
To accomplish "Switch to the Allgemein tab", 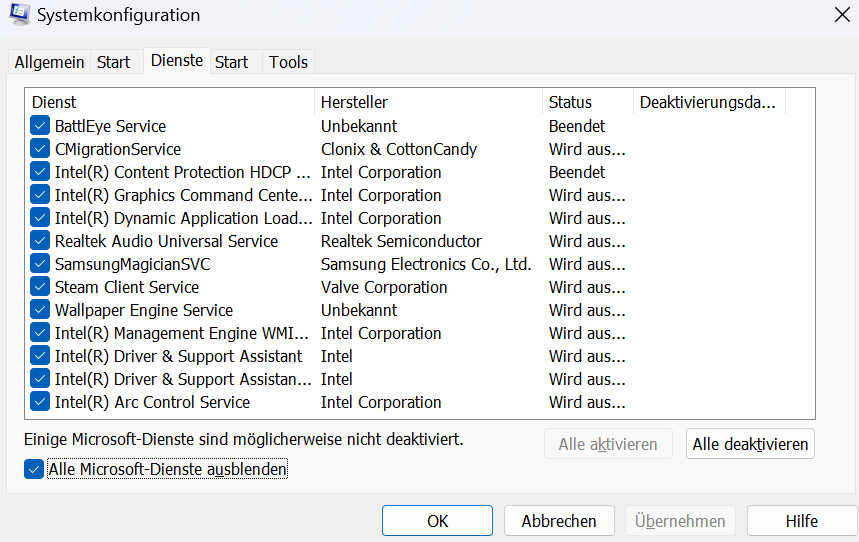I will point(49,62).
